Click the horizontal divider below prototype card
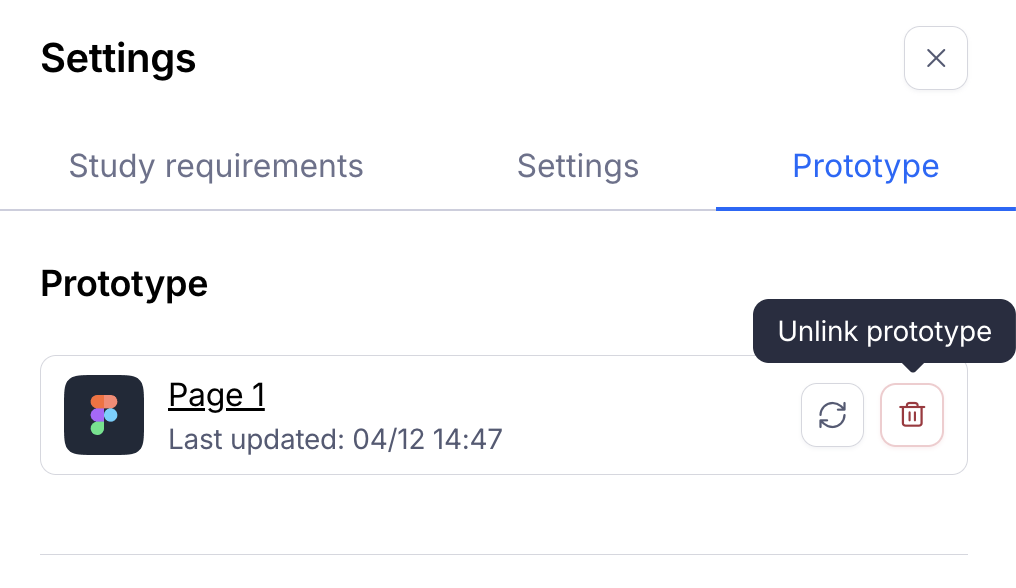Viewport: 1016px width, 588px height. tap(504, 554)
